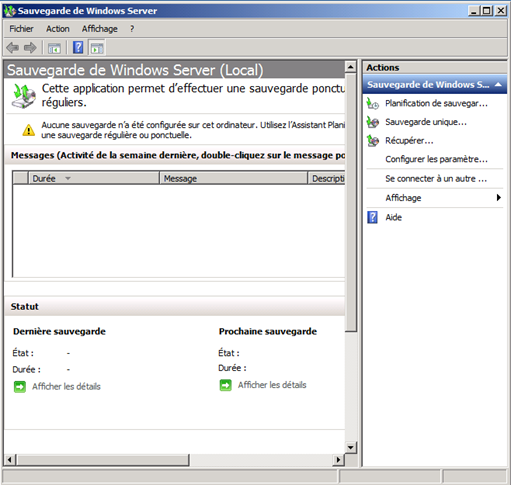Image resolution: width=511 pixels, height=485 pixels.
Task: Open help via the blue question mark toolbar icon
Action: [78, 48]
